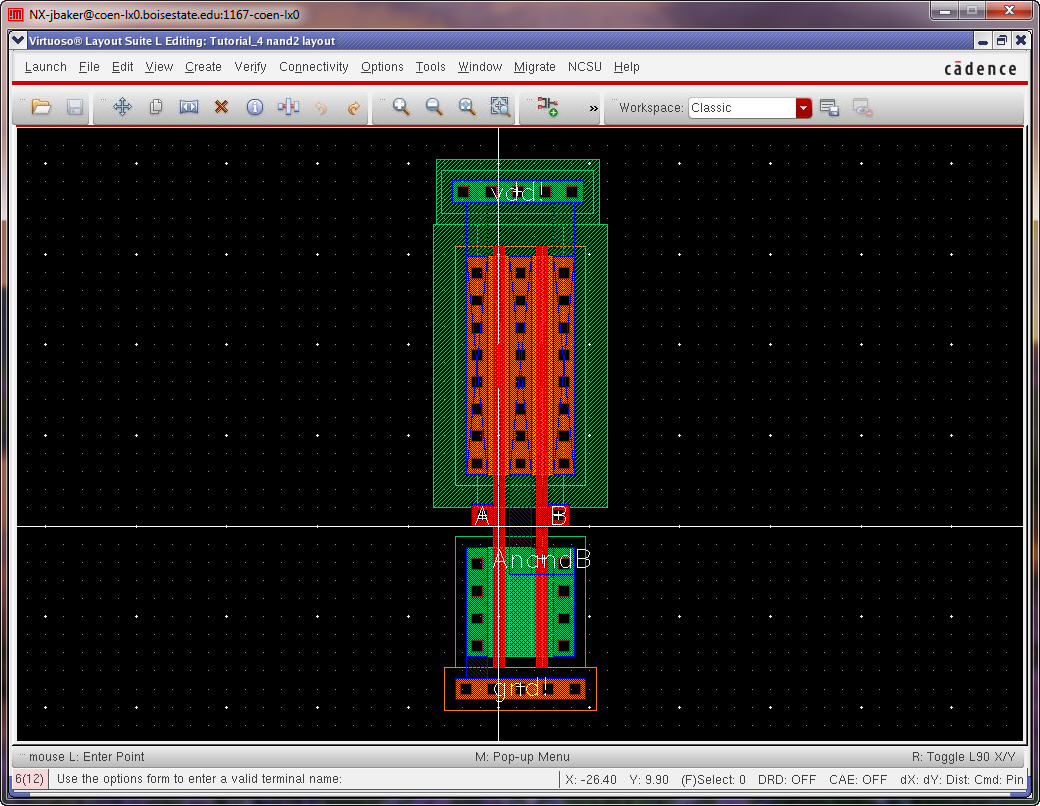Click the Workspace Classic combo box field

pos(741,108)
